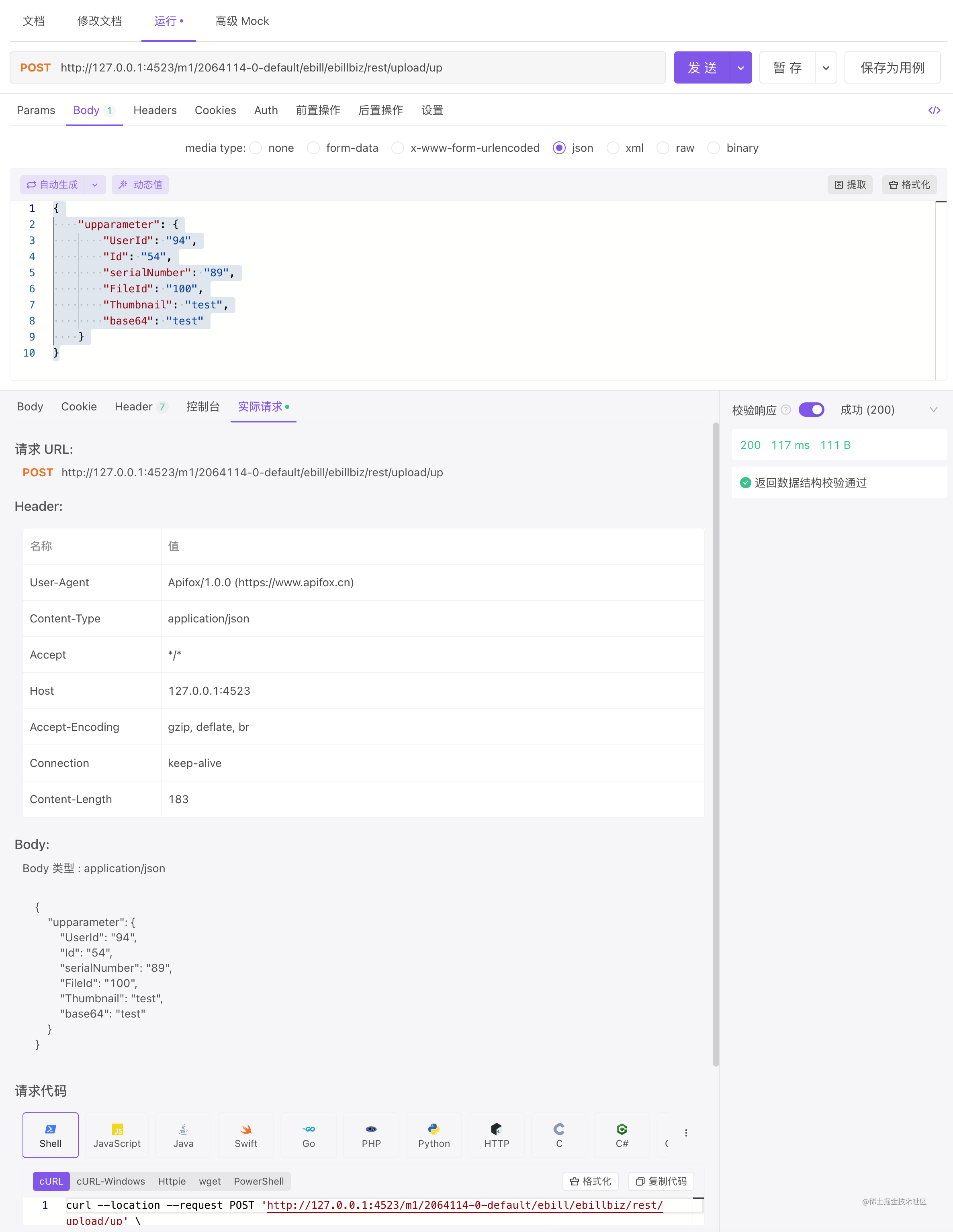Click the application/json Content-Type value
This screenshot has width=953, height=1232.
(209, 618)
